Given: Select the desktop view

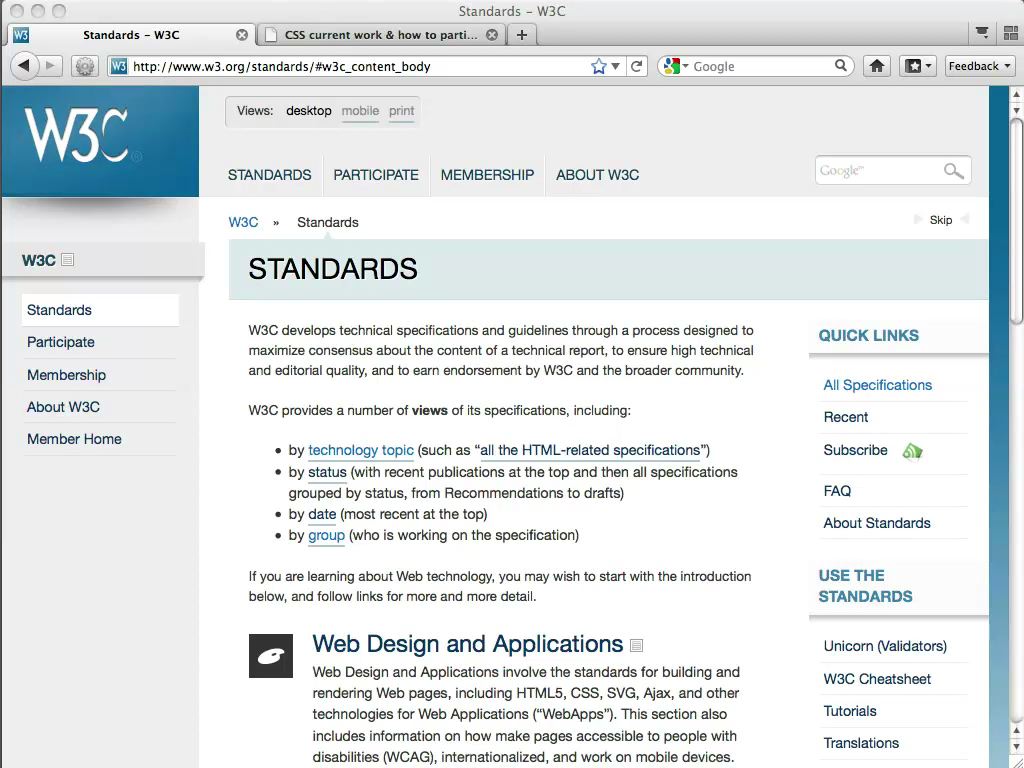Looking at the screenshot, I should (308, 111).
